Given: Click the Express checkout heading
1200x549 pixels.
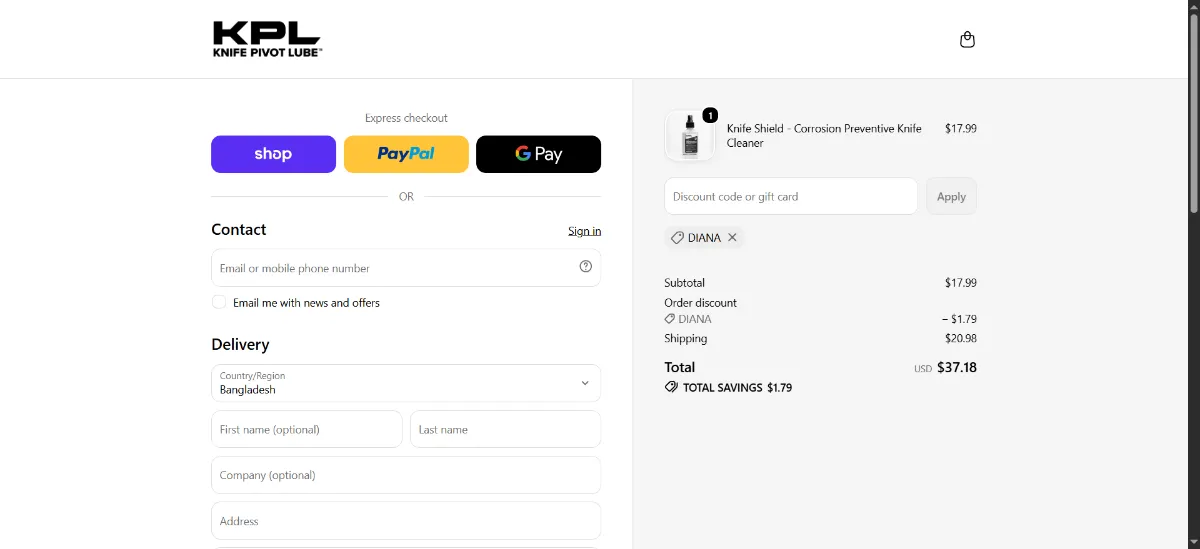Looking at the screenshot, I should click(406, 118).
